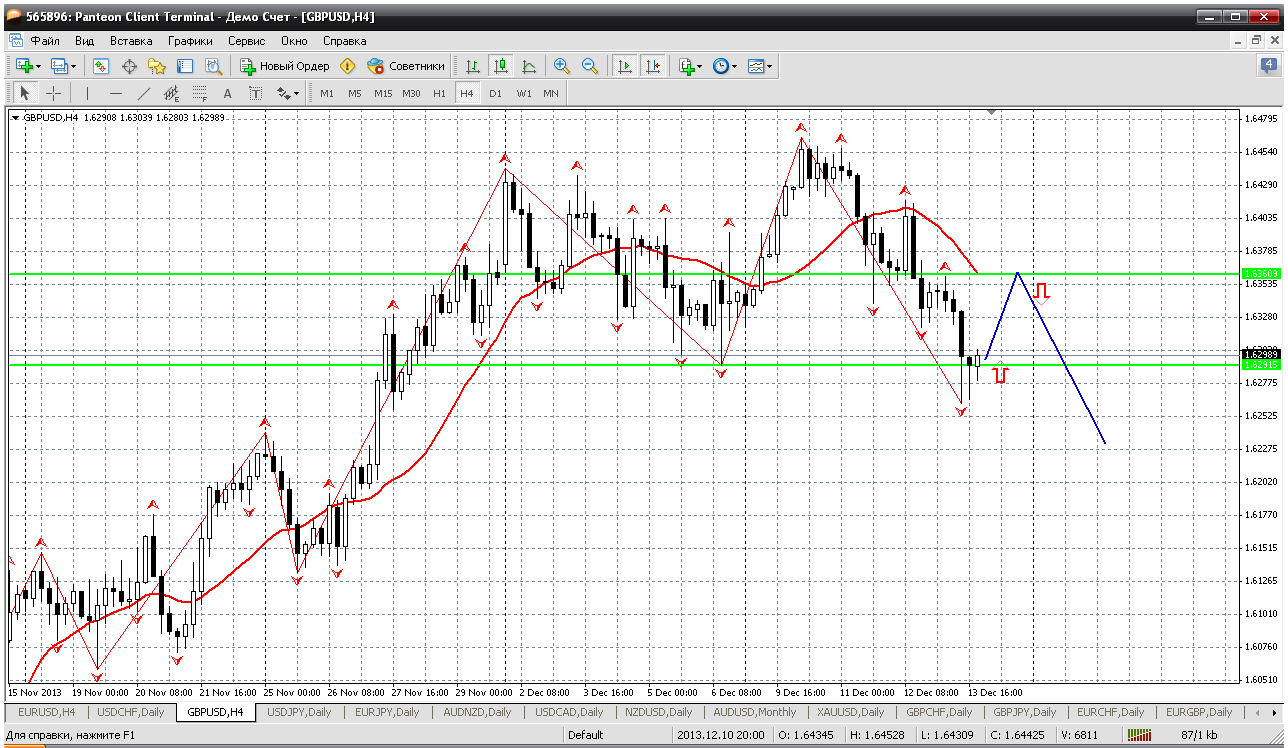This screenshot has height=748, width=1288.
Task: Open the notifications chat bubble icon
Action: point(1269,66)
